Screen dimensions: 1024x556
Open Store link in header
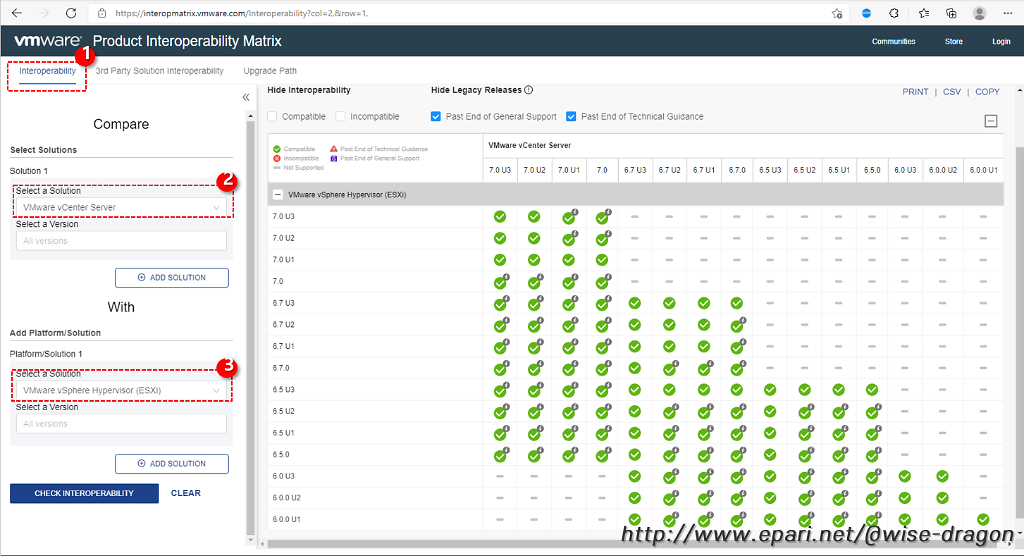953,41
